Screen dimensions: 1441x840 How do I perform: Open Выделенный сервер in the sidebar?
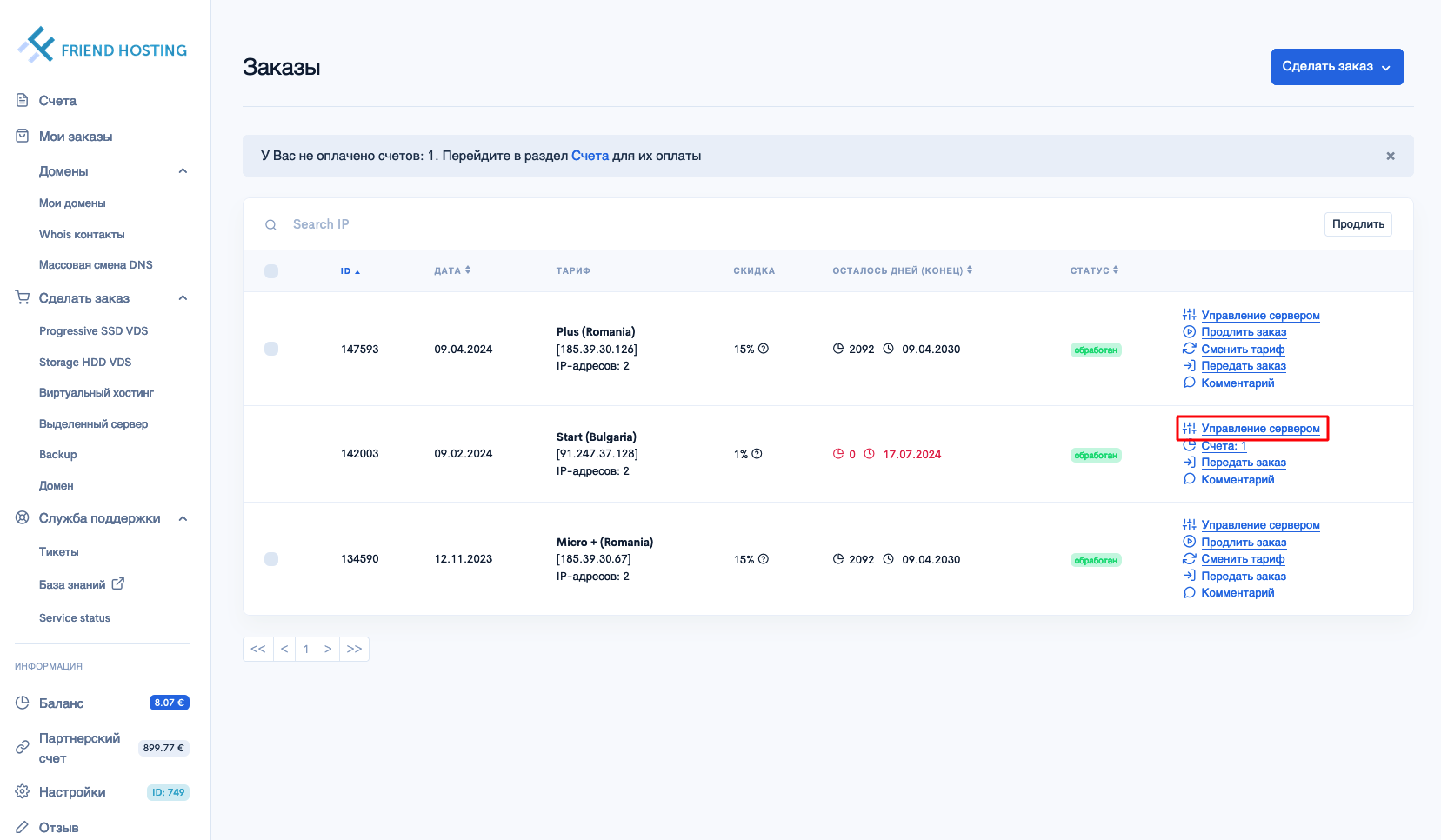[93, 424]
